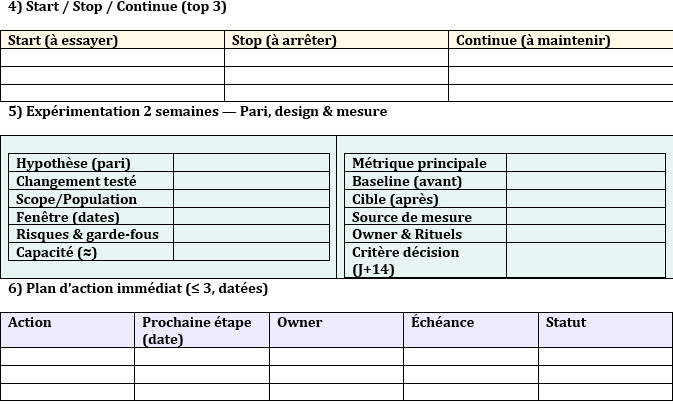Click the "Statut" column header
The height and width of the screenshot is (404, 673).
coord(605,330)
